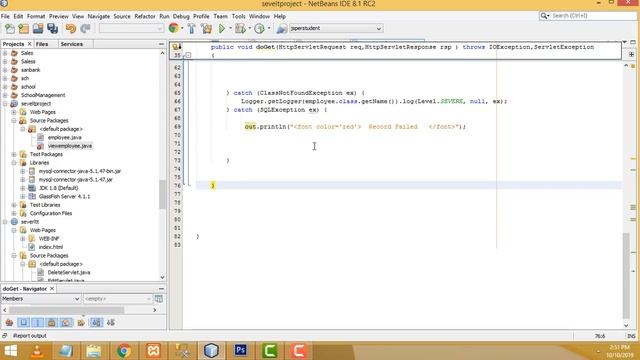
Task: Click the green Camtasia icon in taskbar
Action: (x=270, y=351)
